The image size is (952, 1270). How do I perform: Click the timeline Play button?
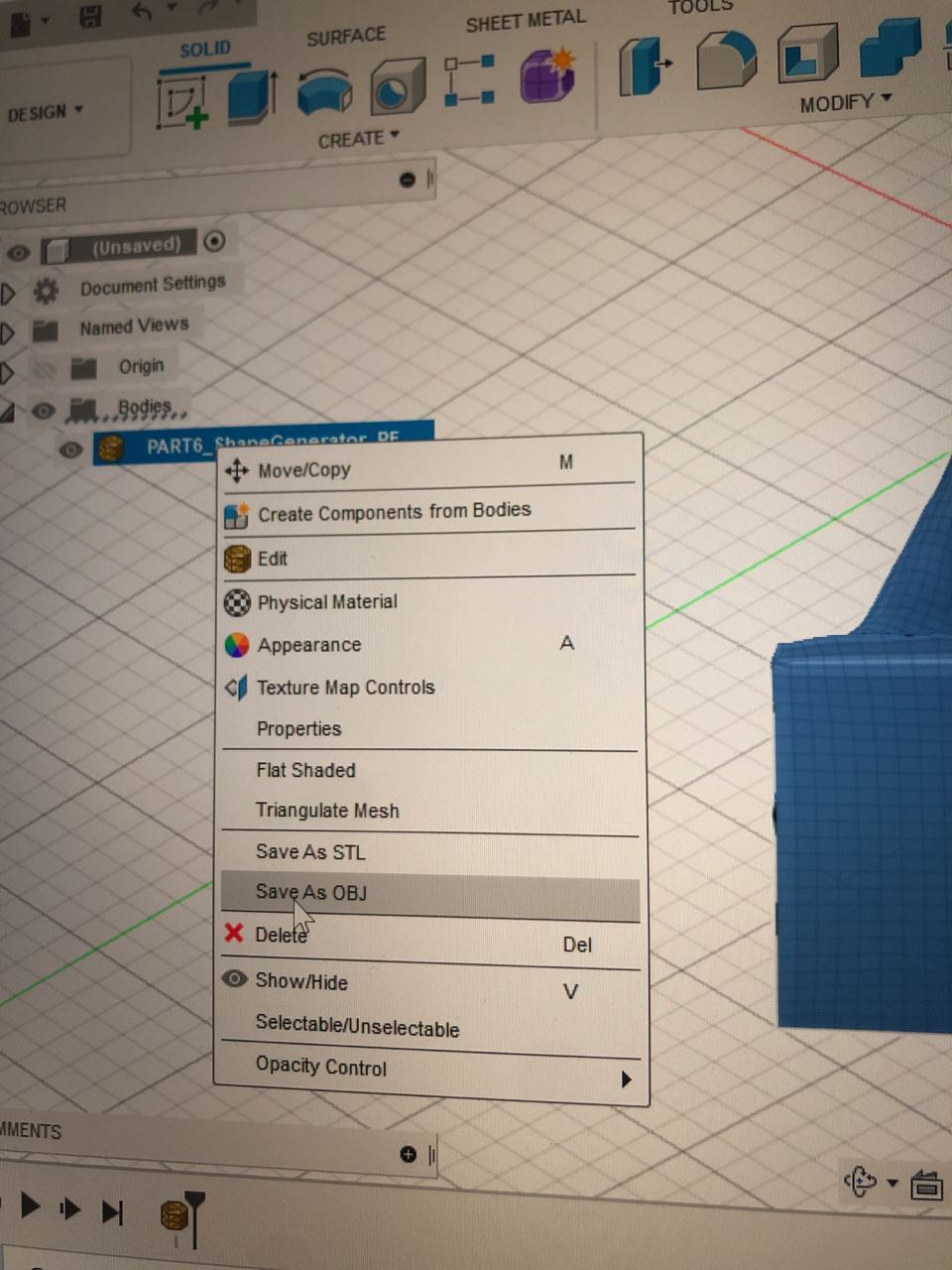tap(31, 1206)
